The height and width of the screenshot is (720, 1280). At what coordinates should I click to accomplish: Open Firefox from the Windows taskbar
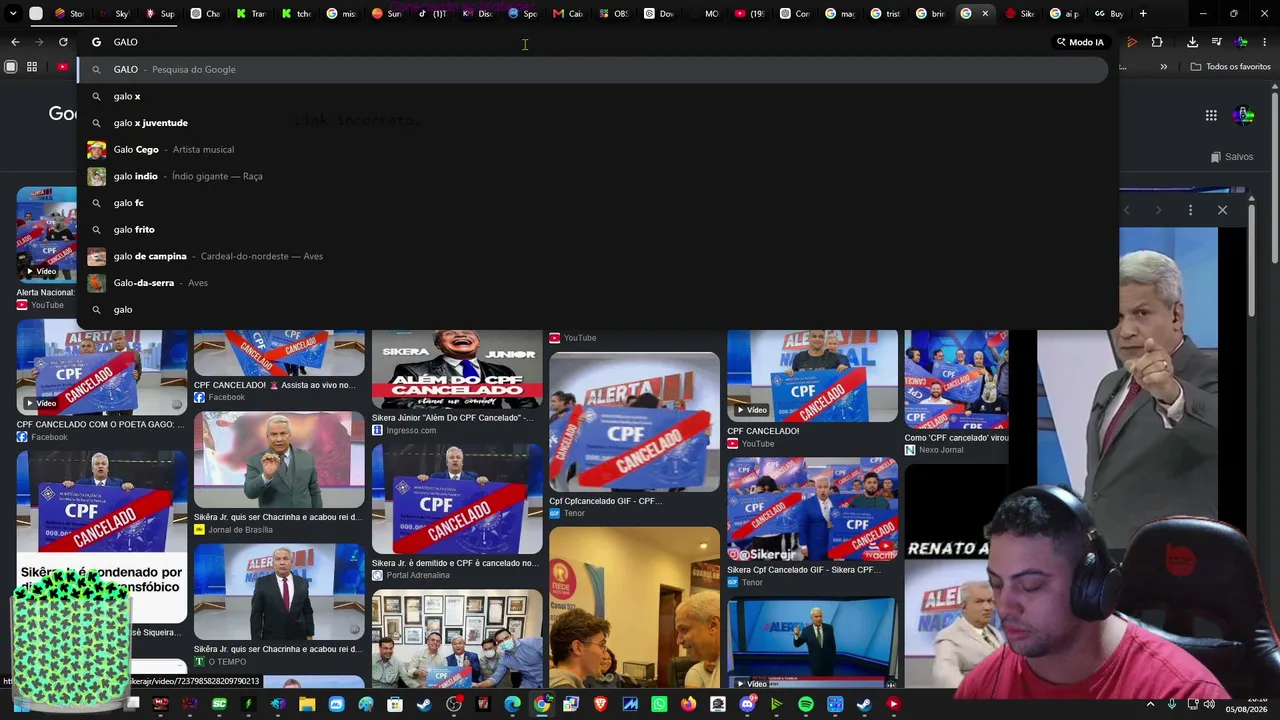pyautogui.click(x=688, y=705)
